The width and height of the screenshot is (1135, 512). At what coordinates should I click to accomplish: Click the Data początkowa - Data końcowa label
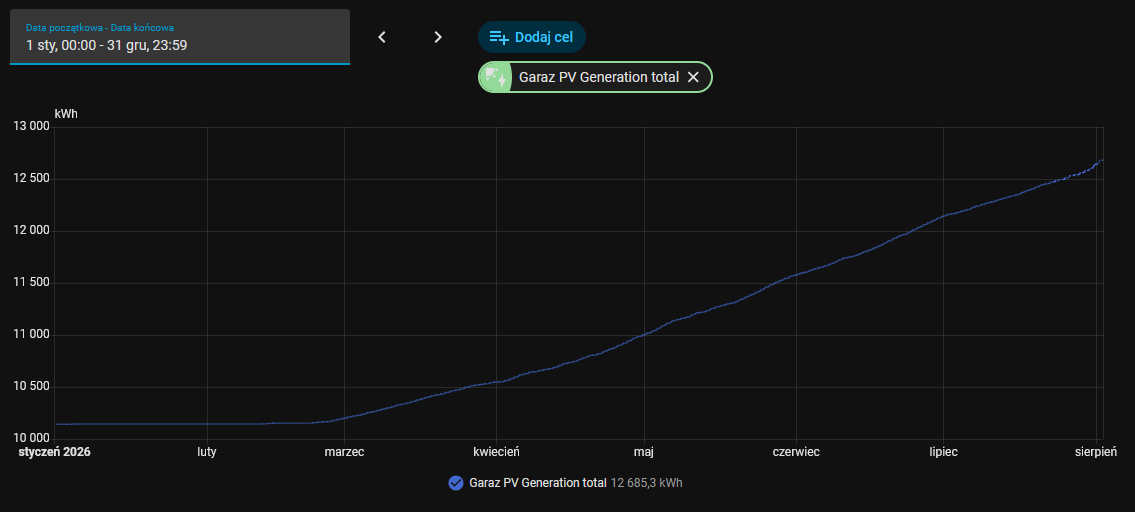100,28
